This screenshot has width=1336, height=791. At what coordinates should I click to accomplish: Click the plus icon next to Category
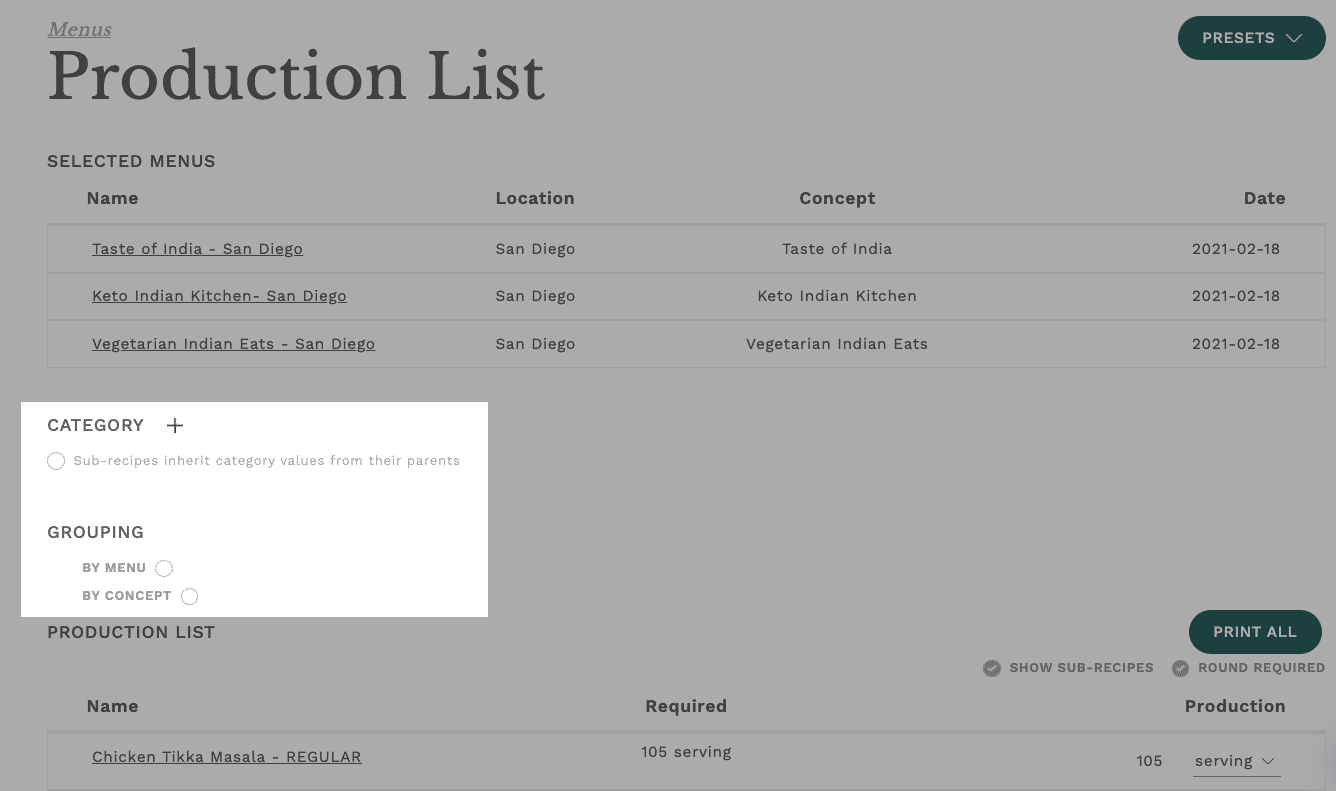(x=175, y=426)
